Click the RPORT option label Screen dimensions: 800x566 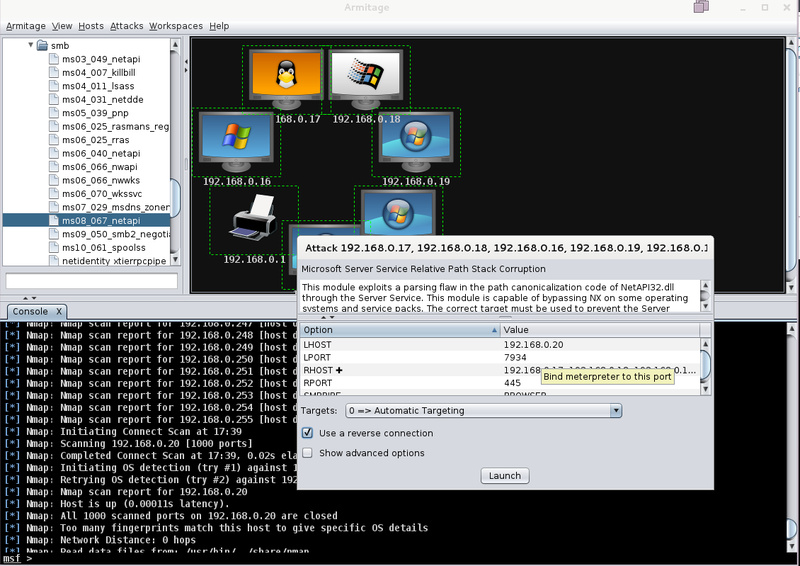(x=317, y=383)
